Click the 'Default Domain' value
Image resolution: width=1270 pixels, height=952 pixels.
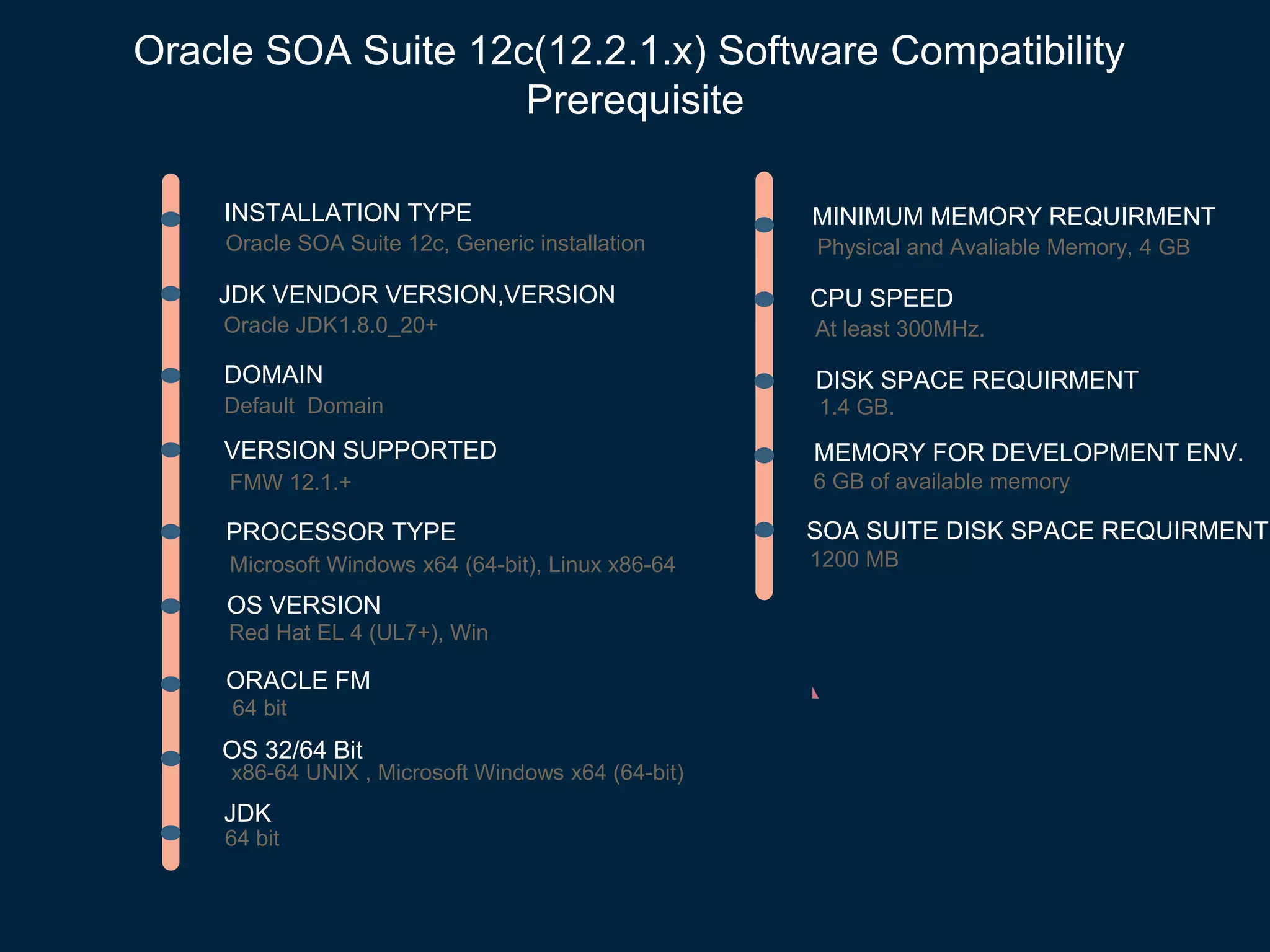tap(304, 406)
